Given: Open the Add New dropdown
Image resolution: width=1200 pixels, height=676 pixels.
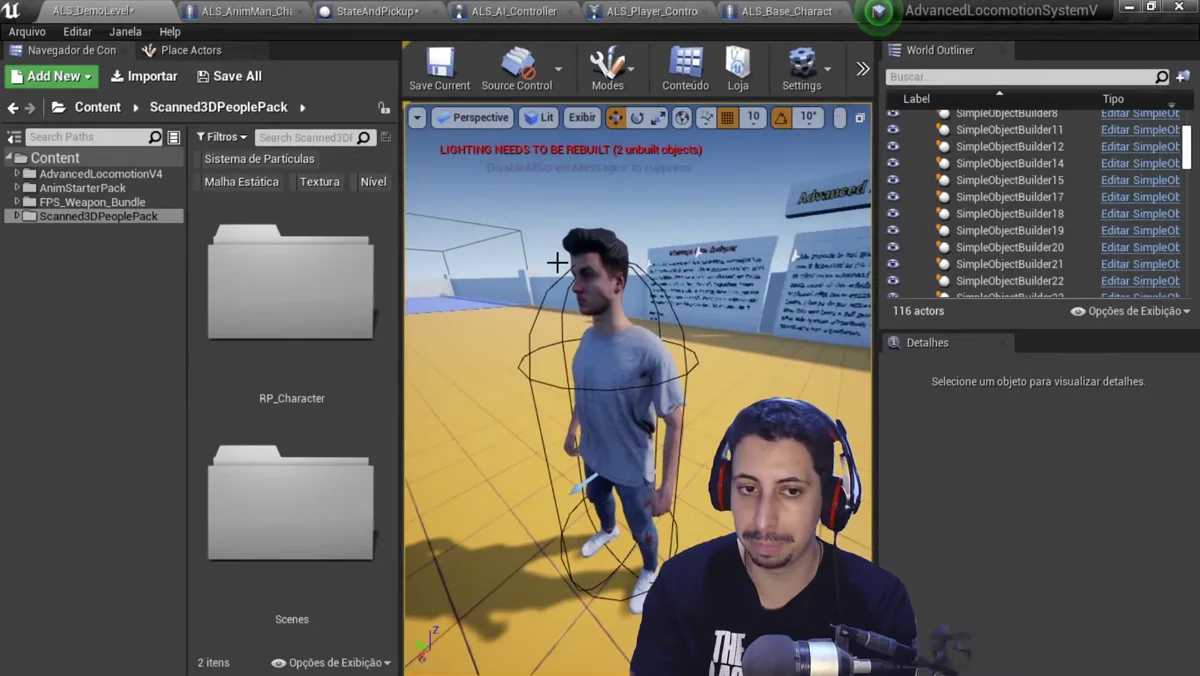Looking at the screenshot, I should 52,76.
